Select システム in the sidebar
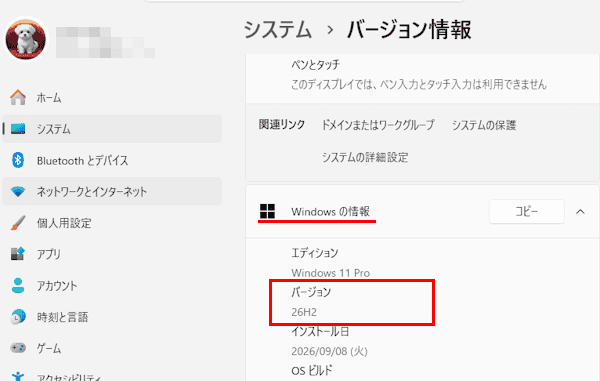This screenshot has width=600, height=381. point(112,129)
